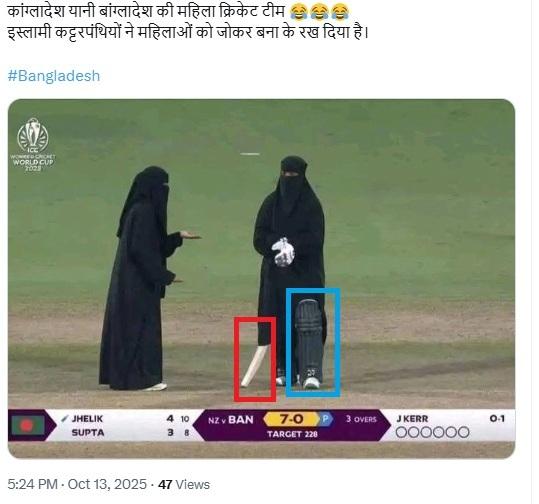Click the blue rectangle around the leg pad
Screen dimensions: 539x504
[x=313, y=342]
